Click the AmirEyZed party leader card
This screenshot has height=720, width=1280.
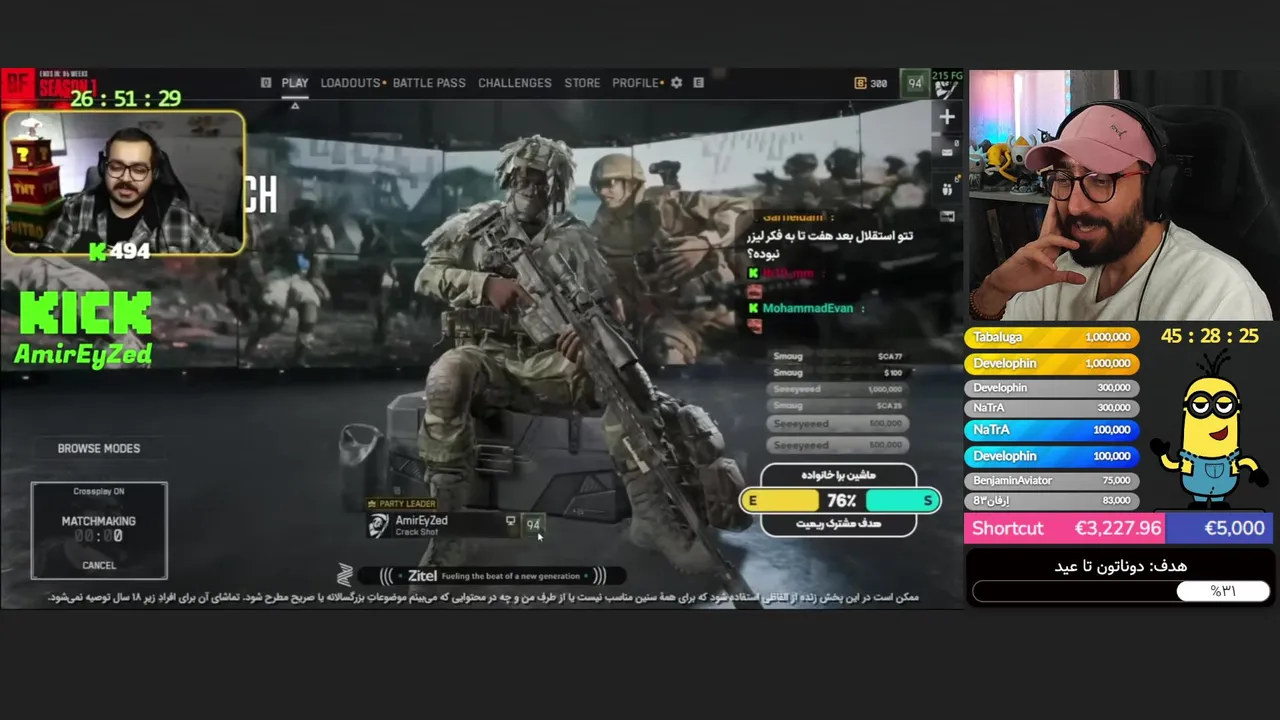[457, 525]
